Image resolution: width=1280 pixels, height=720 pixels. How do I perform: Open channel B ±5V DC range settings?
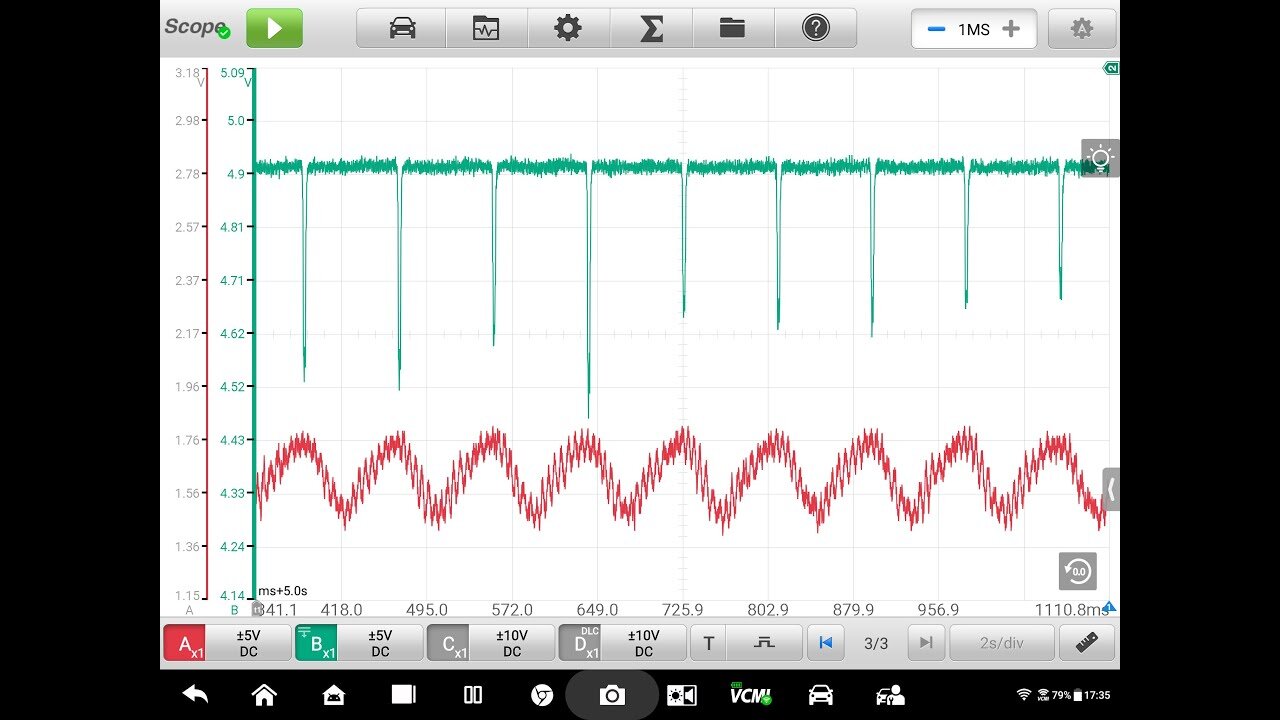click(x=380, y=643)
